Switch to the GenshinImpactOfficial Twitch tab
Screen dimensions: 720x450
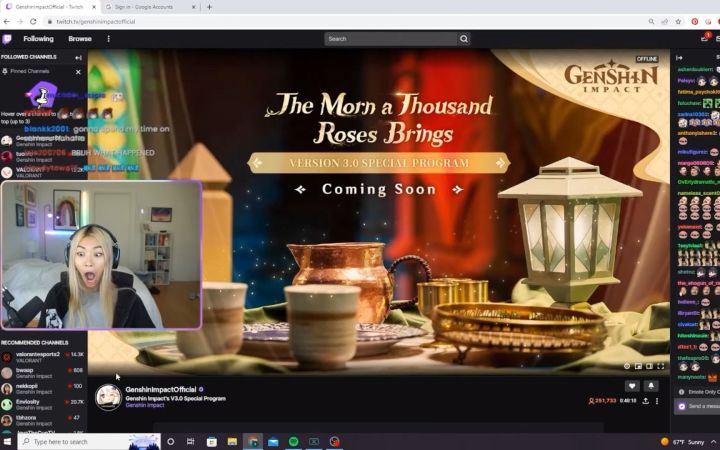[x=51, y=7]
